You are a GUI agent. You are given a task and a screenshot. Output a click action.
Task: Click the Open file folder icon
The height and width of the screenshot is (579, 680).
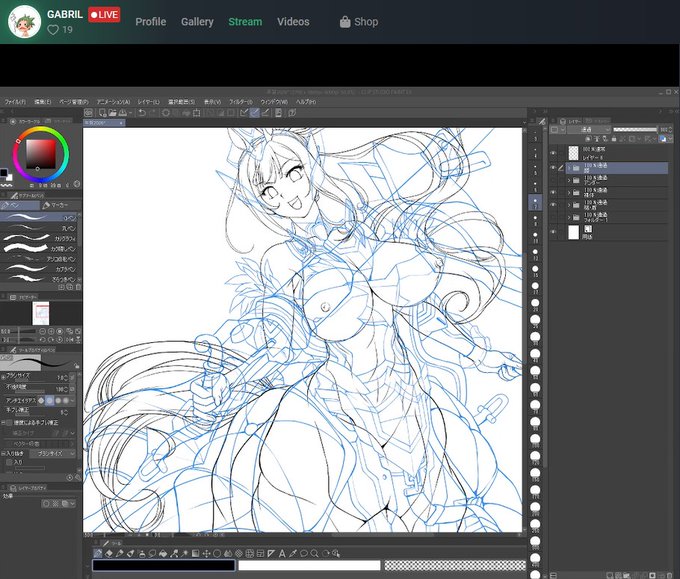coord(112,113)
